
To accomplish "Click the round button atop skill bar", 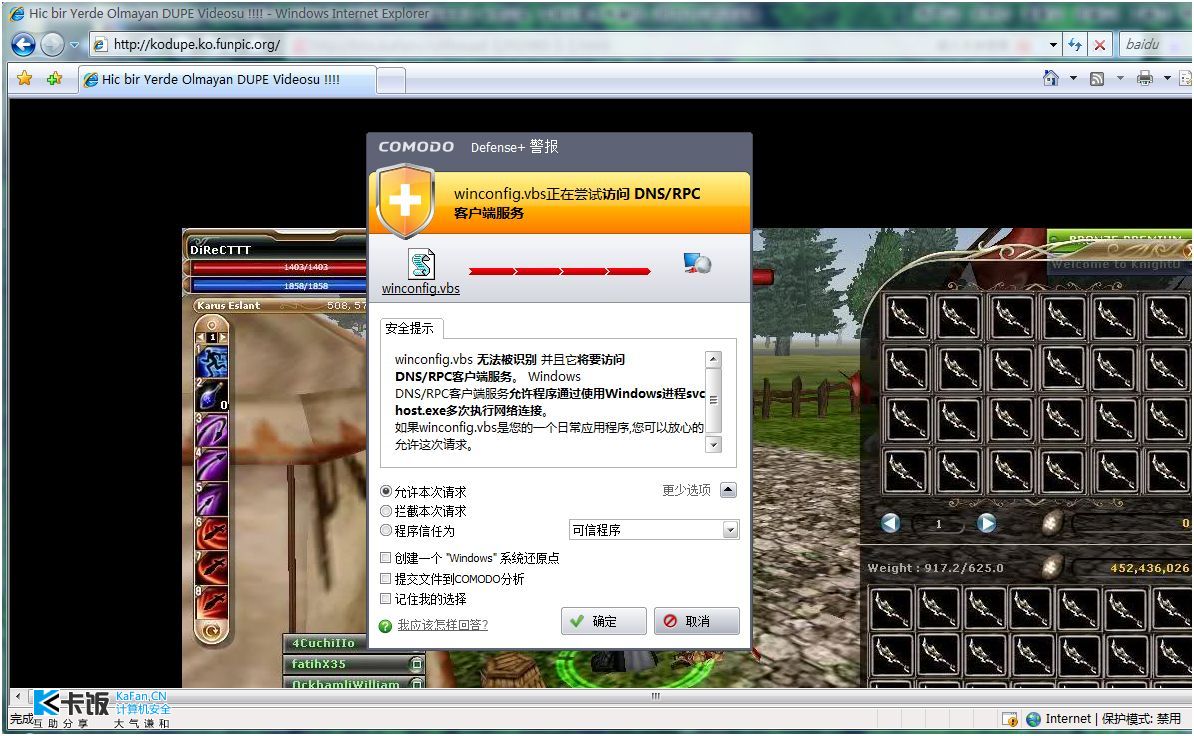I will (212, 325).
